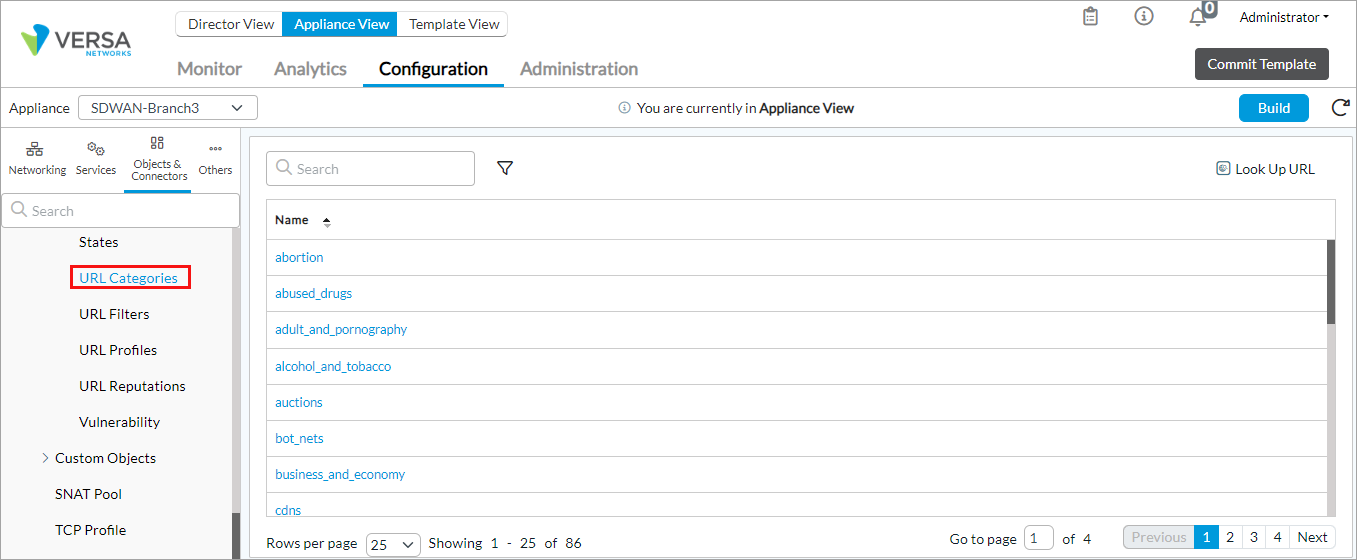Viewport: 1357px width, 560px height.
Task: Open the bot_nets category link
Action: coord(299,438)
